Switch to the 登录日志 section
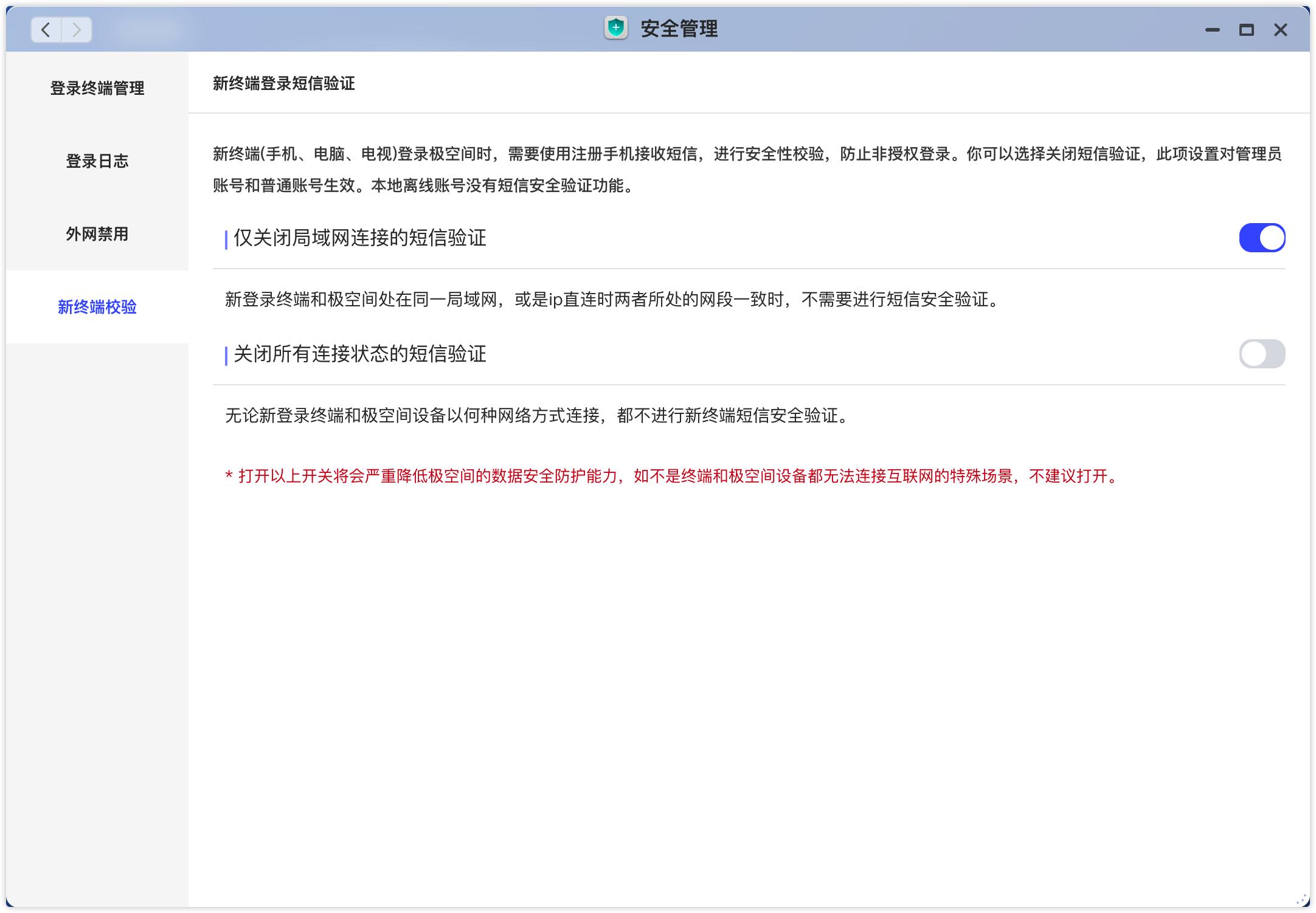 click(97, 161)
